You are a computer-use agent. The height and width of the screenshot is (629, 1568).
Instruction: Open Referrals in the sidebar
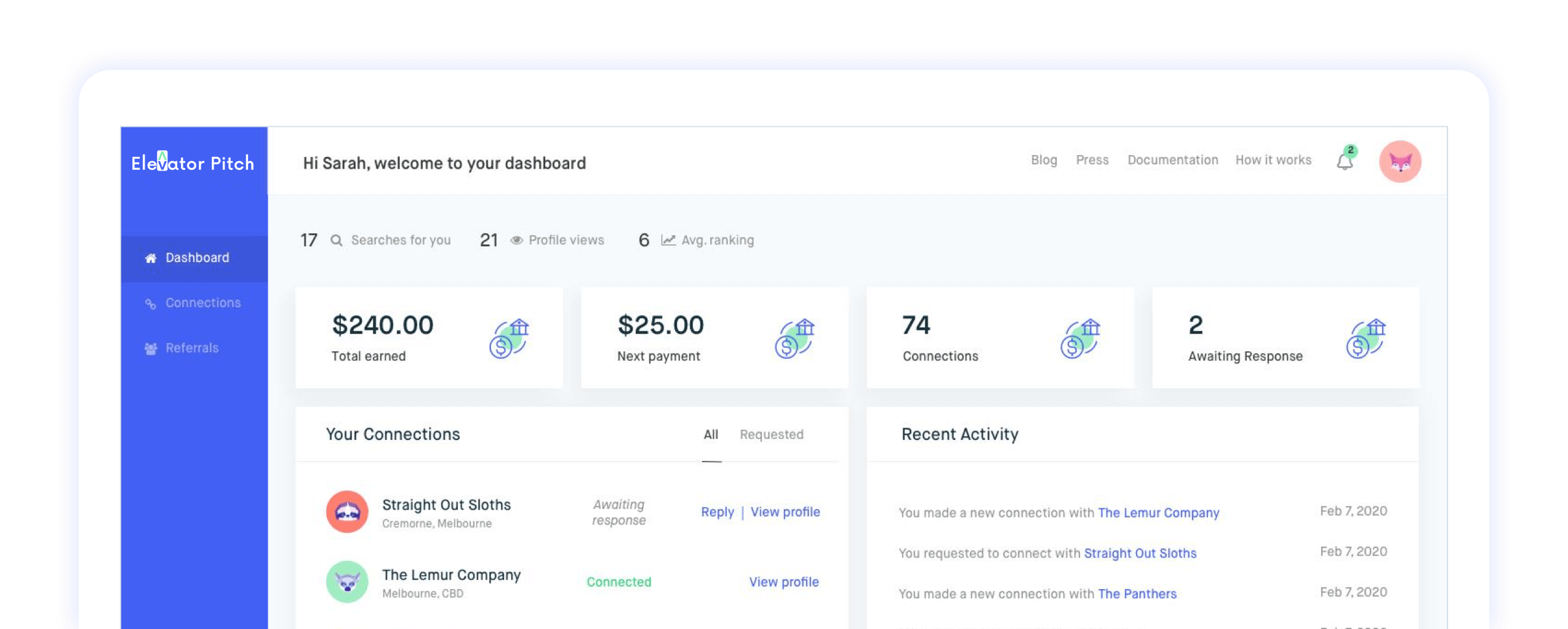coord(192,348)
